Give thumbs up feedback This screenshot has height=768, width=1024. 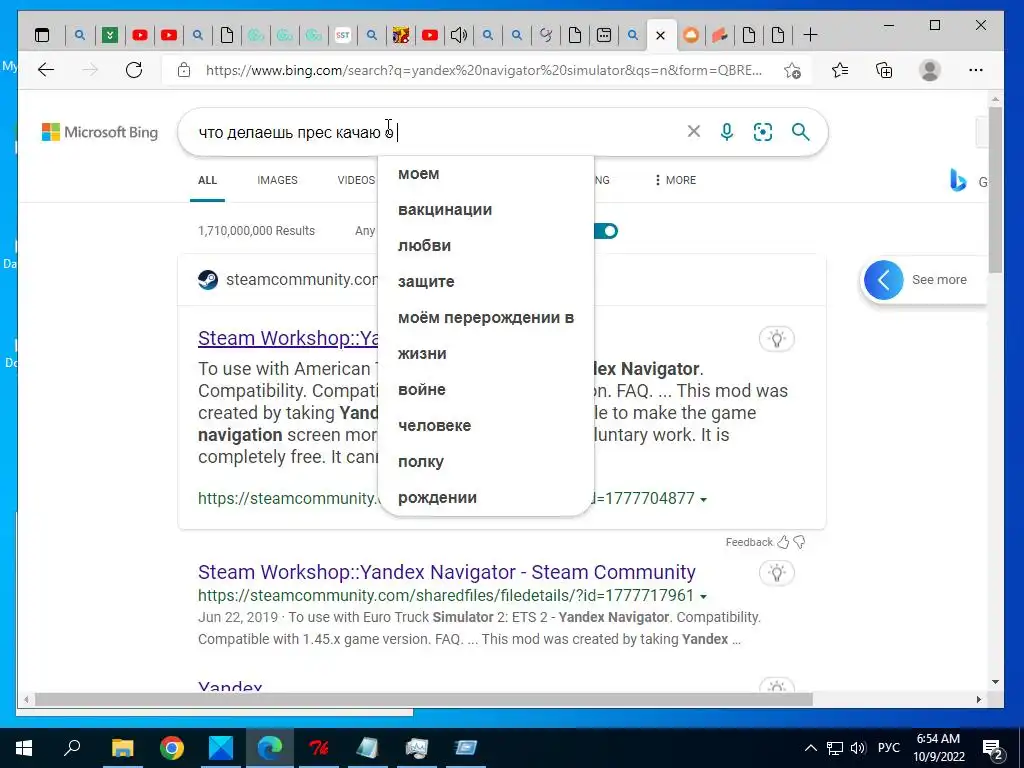[783, 542]
